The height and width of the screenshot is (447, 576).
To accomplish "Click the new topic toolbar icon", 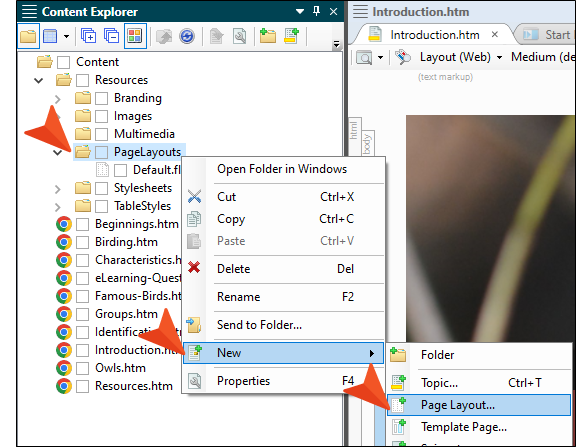I will [x=291, y=36].
